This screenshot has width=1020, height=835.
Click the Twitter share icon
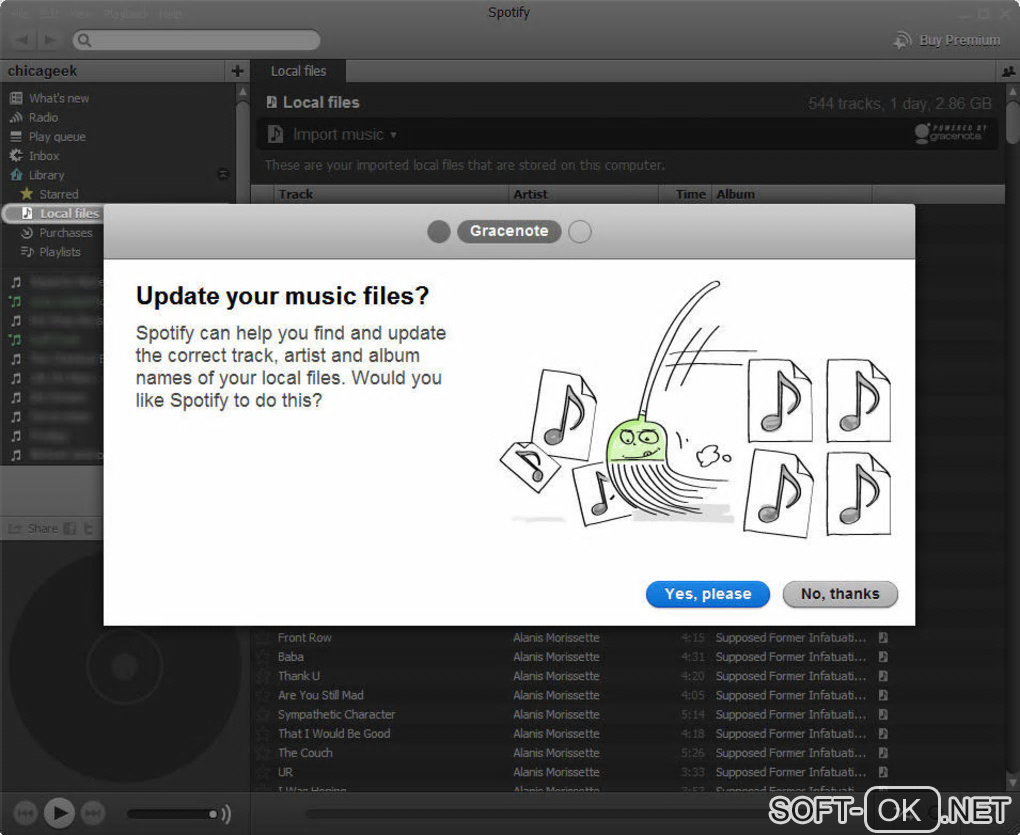pos(88,528)
